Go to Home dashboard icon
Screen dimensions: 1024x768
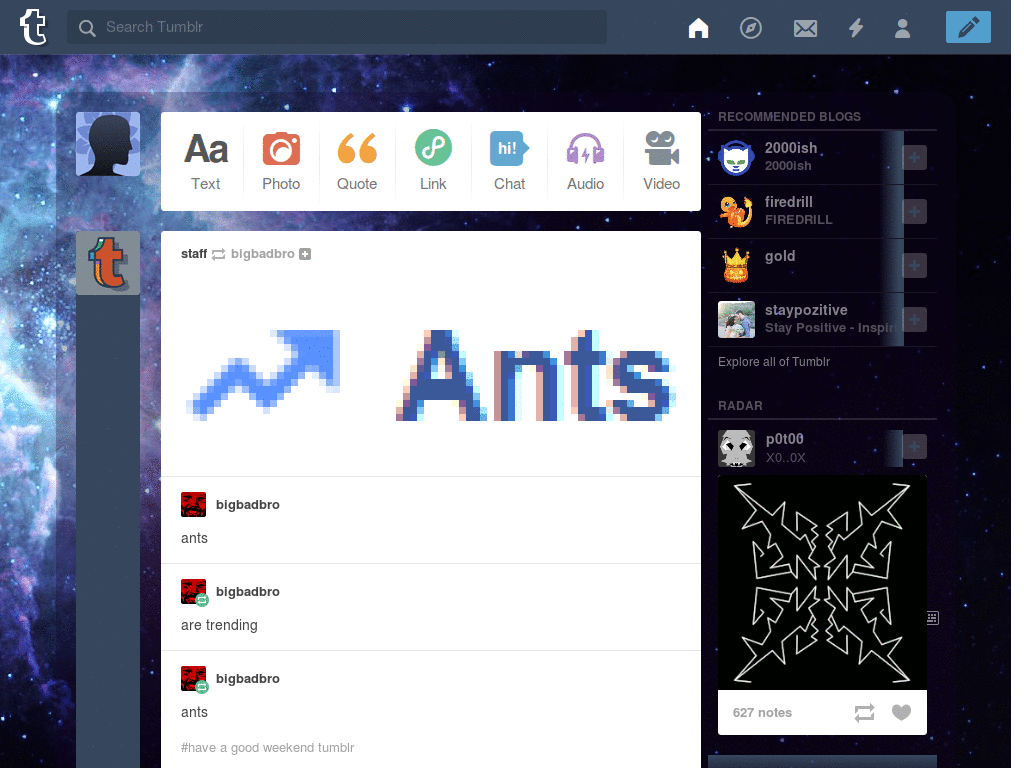[698, 28]
